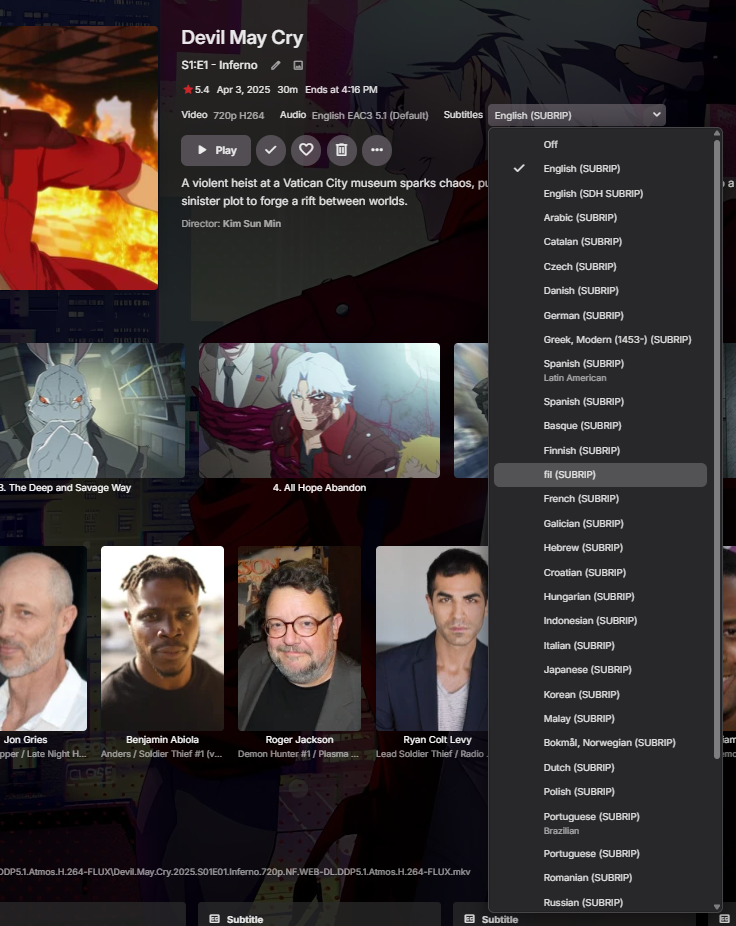Click the Benjamin Abiola name link
Viewport: 736px width, 926px height.
pos(162,739)
